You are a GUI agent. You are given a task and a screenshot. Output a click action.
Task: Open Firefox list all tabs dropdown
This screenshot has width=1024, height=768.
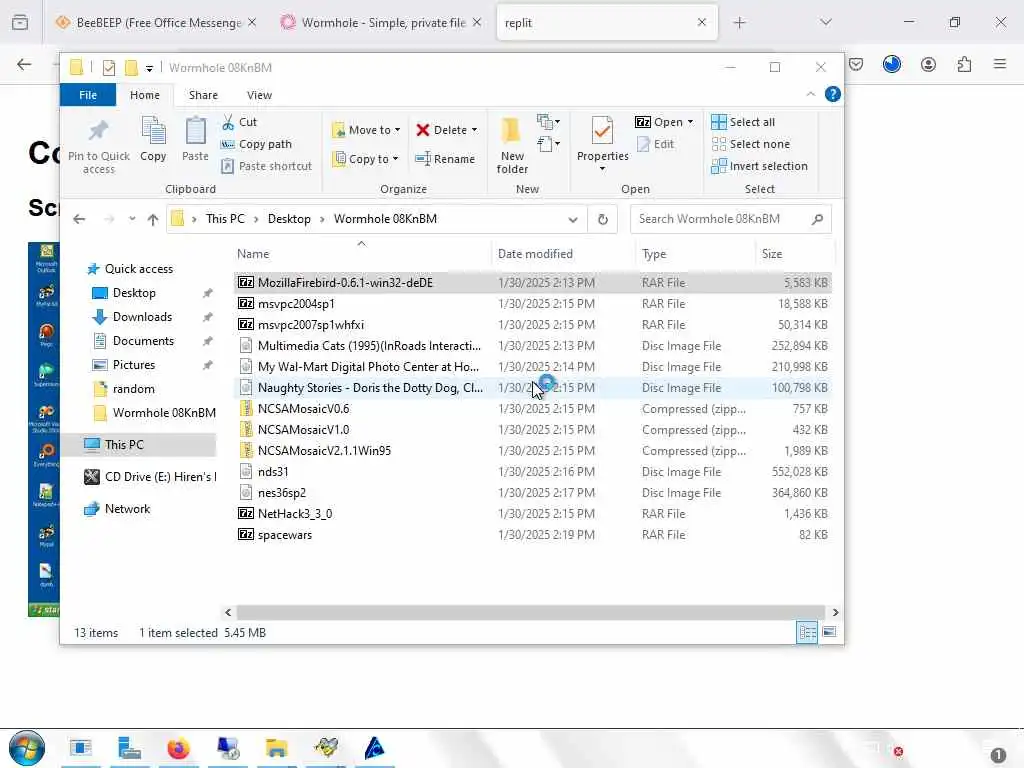click(x=825, y=22)
